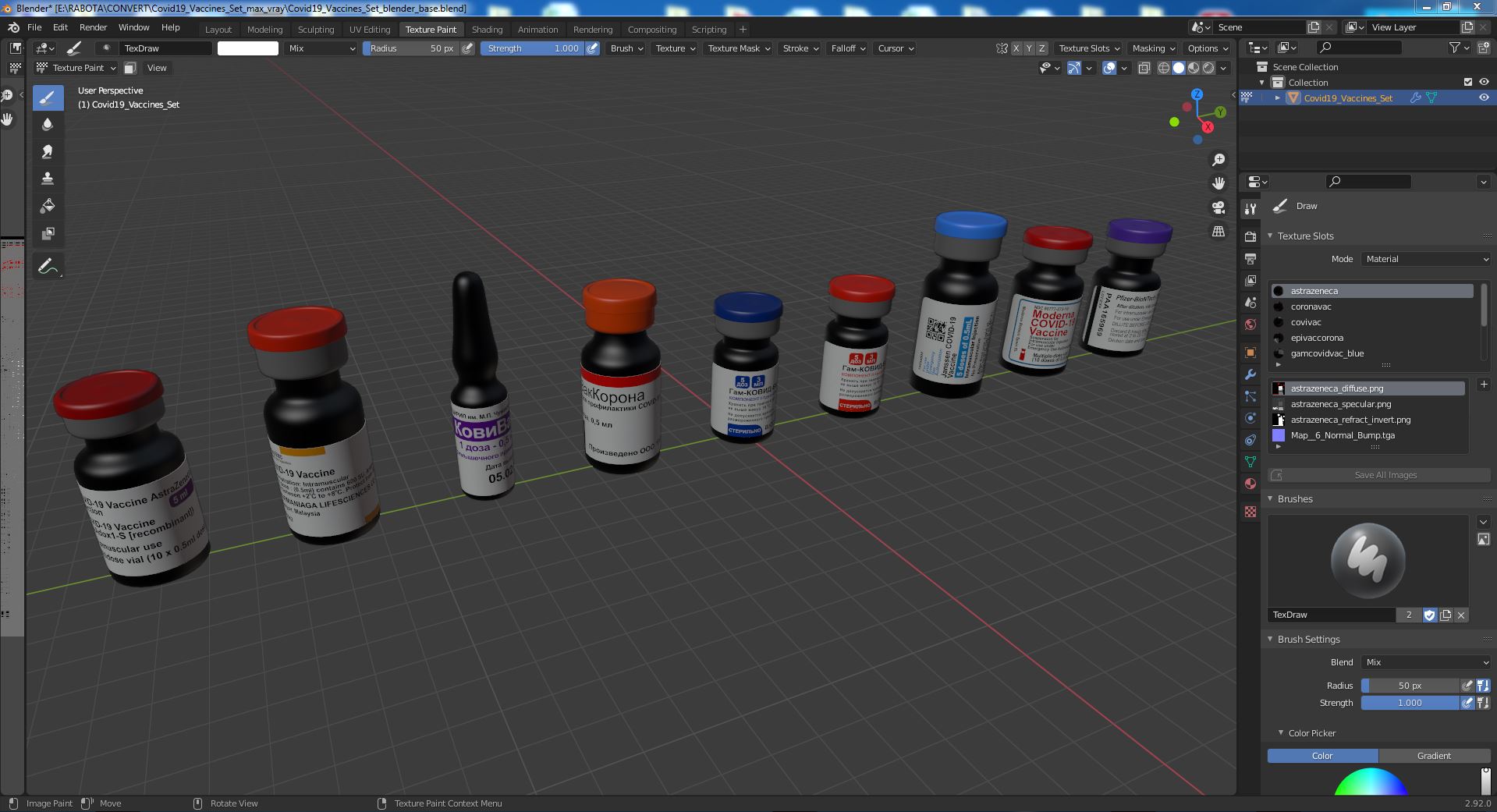Image resolution: width=1497 pixels, height=812 pixels.
Task: Open the Falloff settings popover
Action: [848, 48]
